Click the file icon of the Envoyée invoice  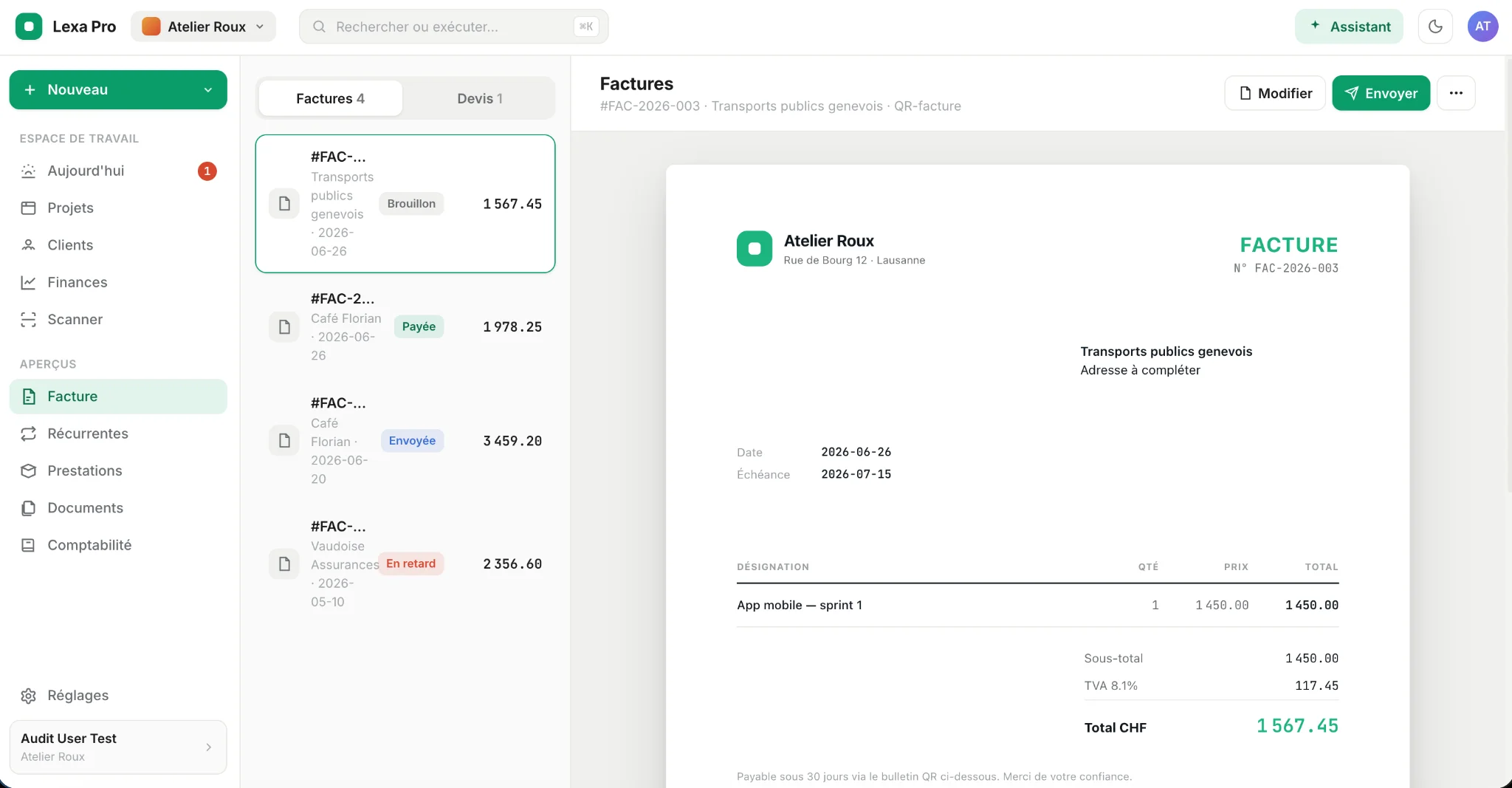284,441
